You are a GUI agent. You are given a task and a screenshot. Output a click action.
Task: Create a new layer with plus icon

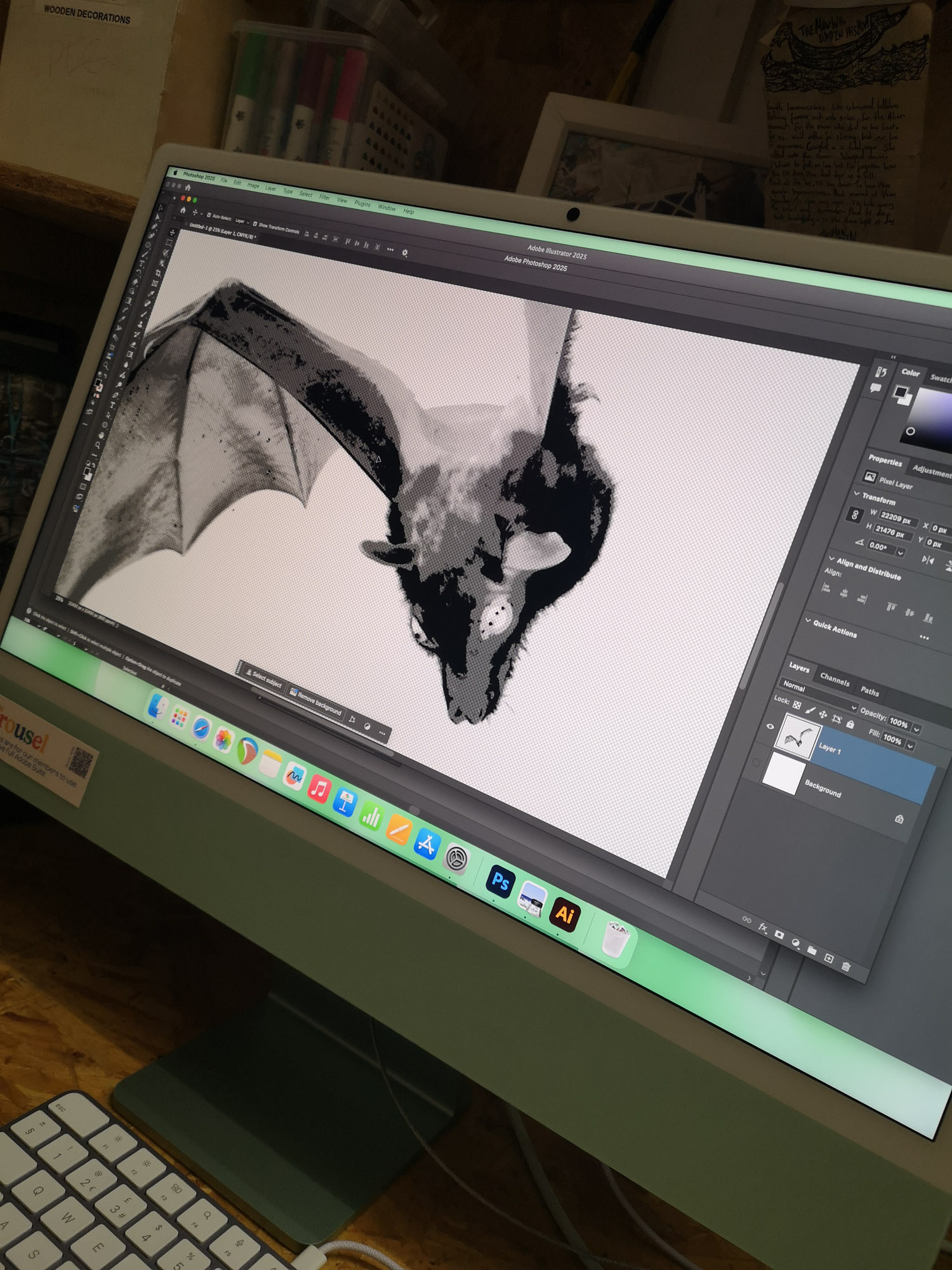(828, 958)
